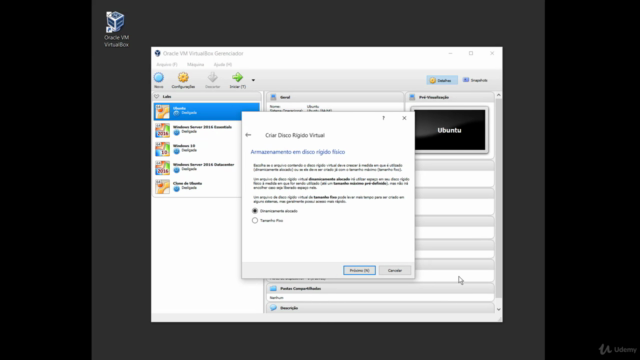This screenshot has width=640, height=360.
Task: Click the Próximo (N) button
Action: 359,270
